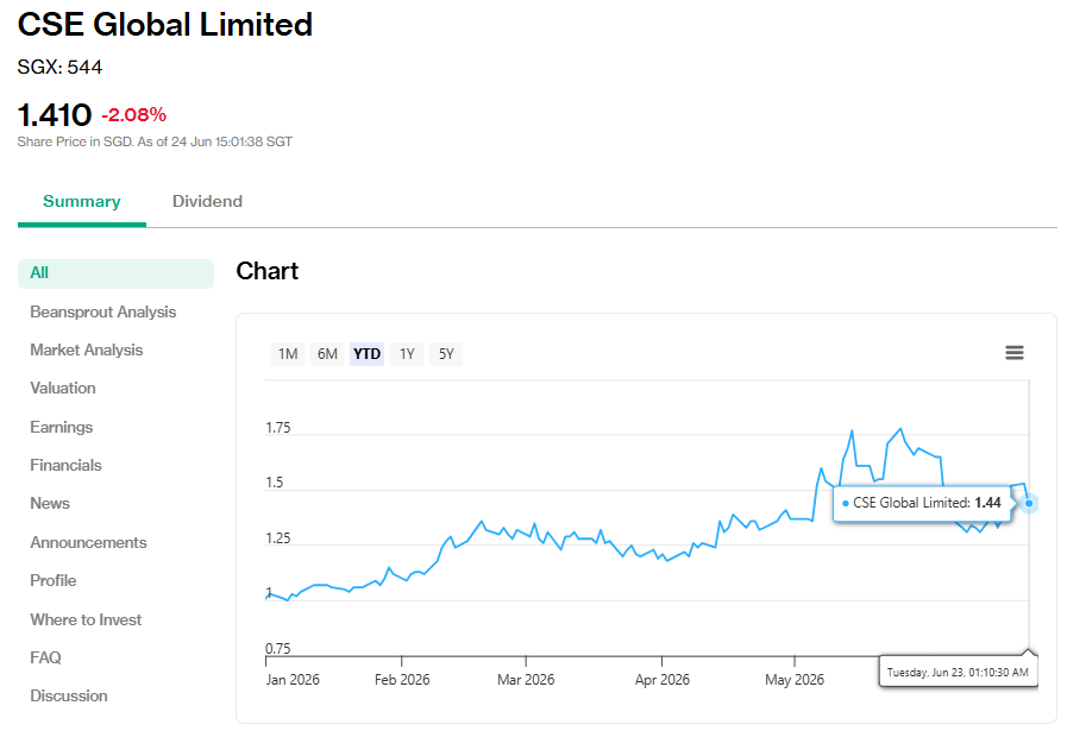Click the highlighted chart data point marker

(1029, 504)
